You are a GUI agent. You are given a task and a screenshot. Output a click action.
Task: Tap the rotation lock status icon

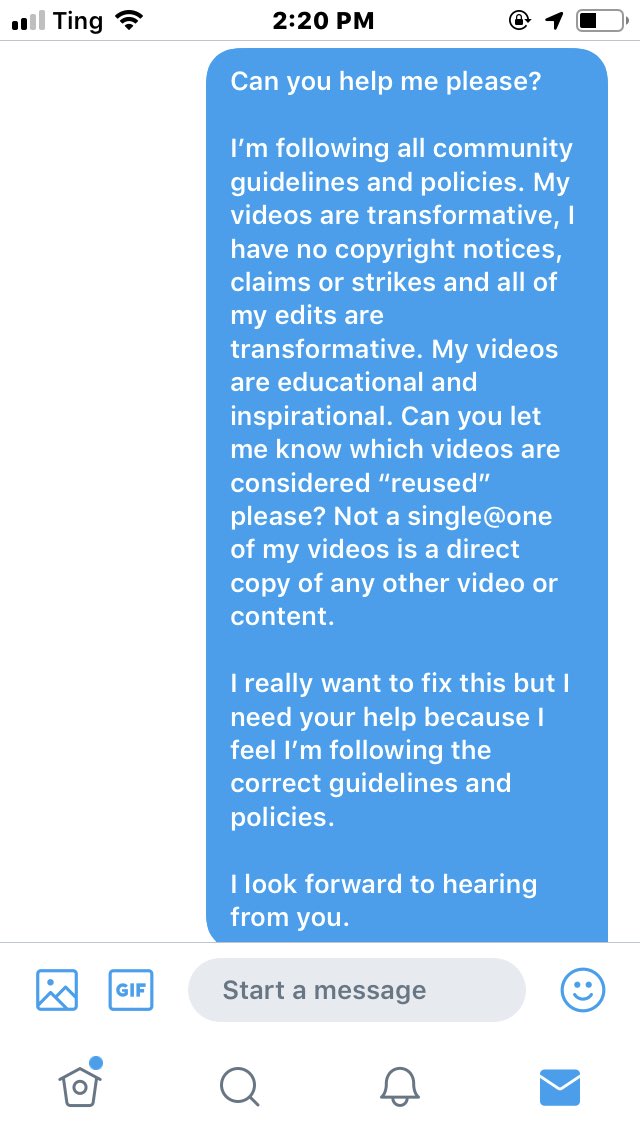click(520, 20)
